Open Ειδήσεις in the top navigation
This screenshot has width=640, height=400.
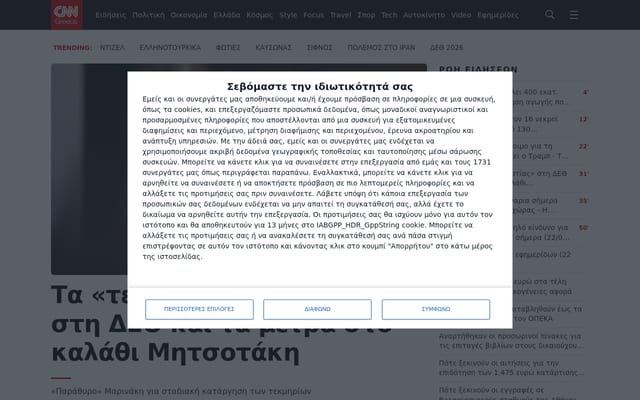click(x=111, y=15)
